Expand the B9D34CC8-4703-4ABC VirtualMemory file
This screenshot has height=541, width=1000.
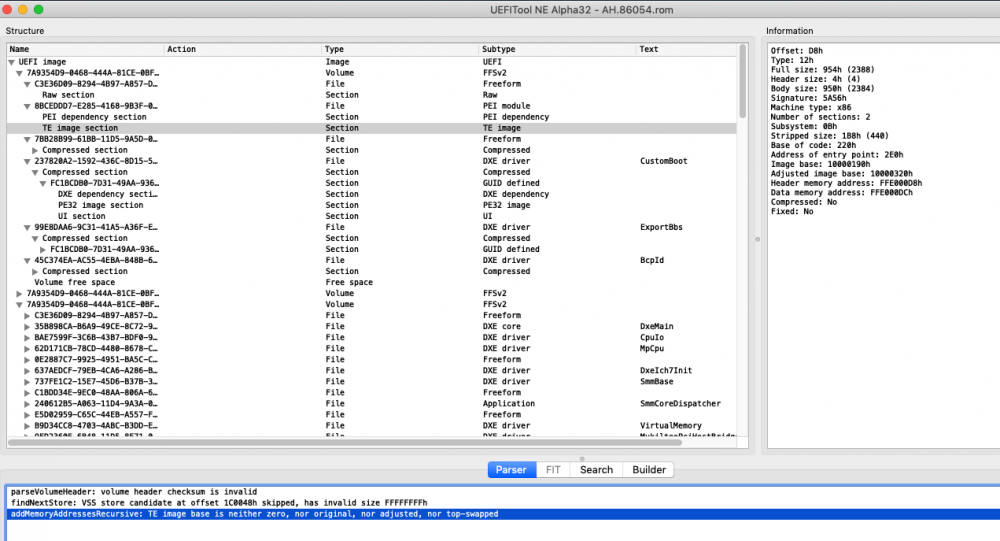[x=27, y=426]
